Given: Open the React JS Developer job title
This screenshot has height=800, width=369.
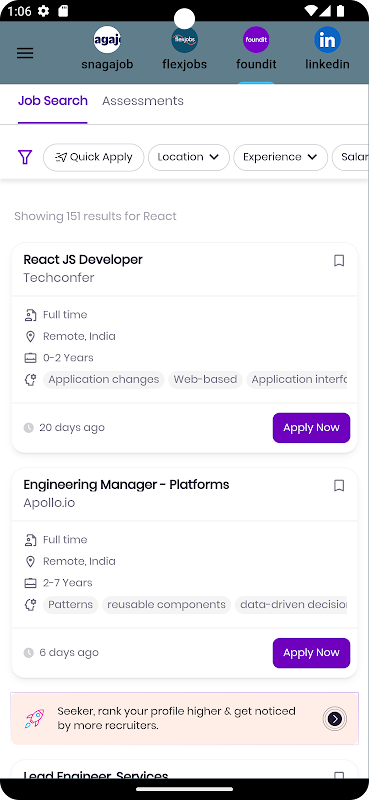Looking at the screenshot, I should click(83, 260).
